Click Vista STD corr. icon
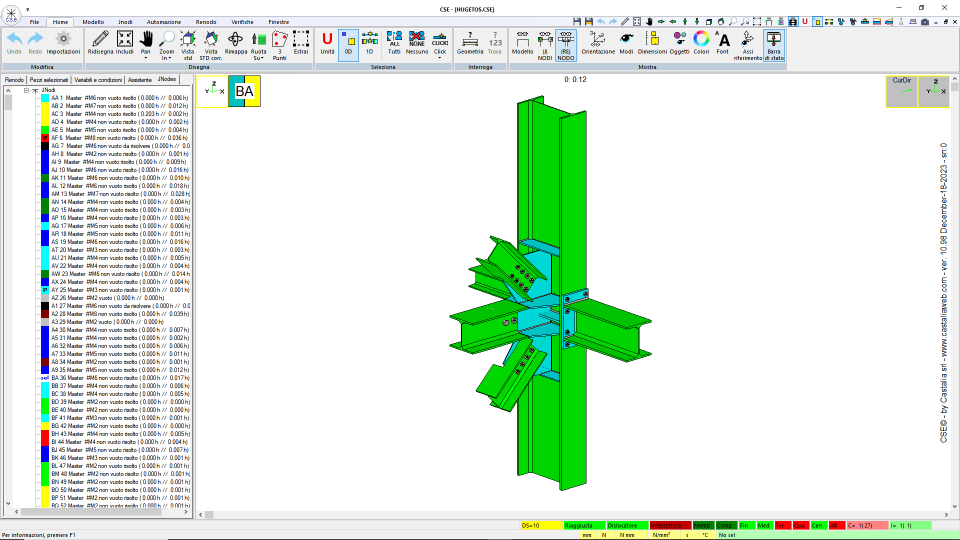This screenshot has height=540, width=960. pyautogui.click(x=211, y=45)
